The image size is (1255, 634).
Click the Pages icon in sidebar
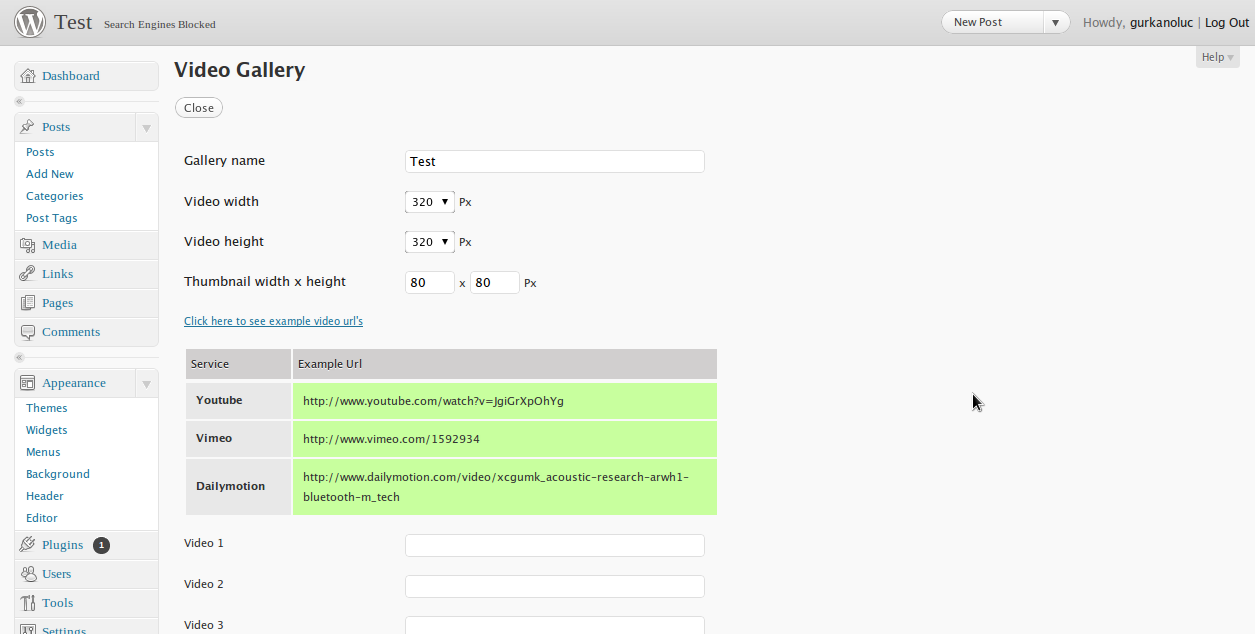click(x=28, y=303)
